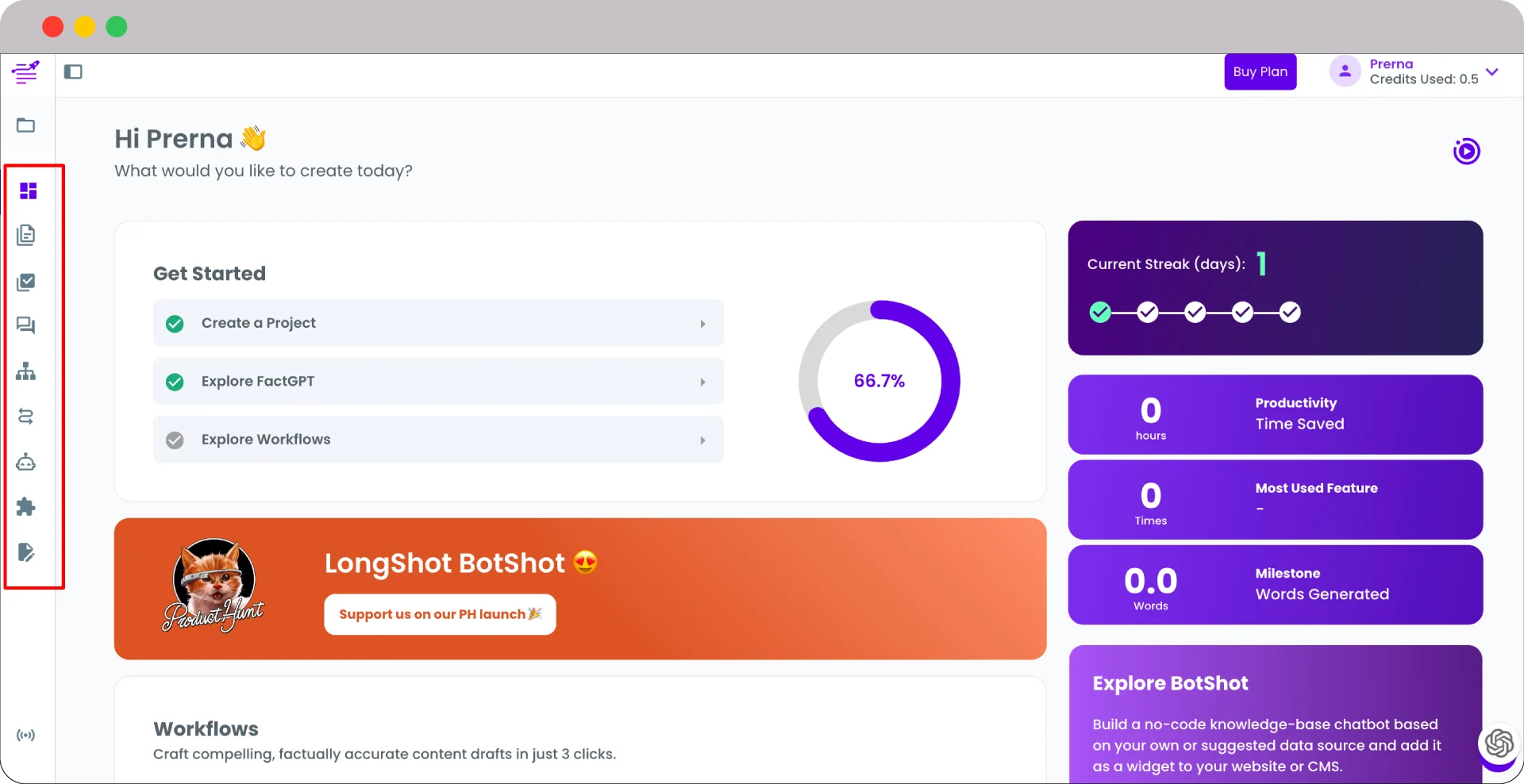Toggle the Create a Project checkmark
Viewport: 1524px width, 784px height.
(175, 324)
